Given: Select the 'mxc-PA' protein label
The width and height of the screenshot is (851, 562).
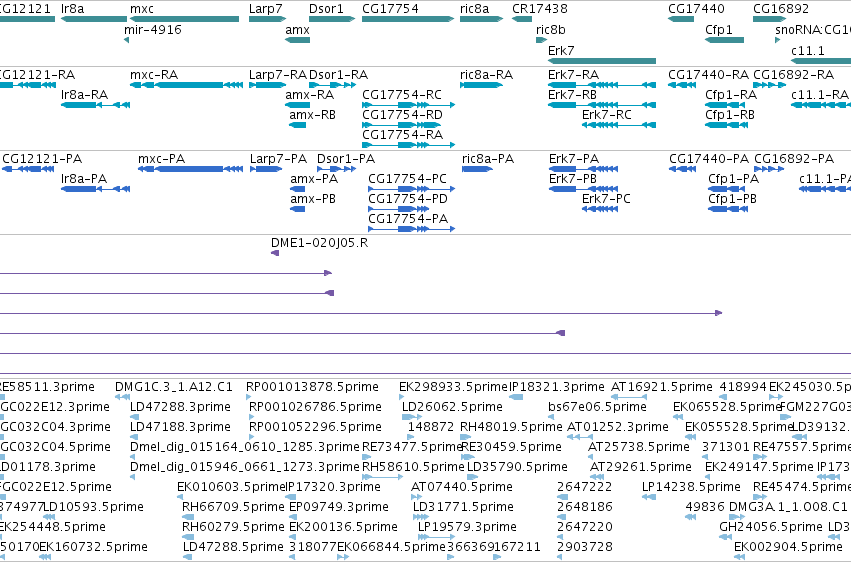Looking at the screenshot, I should 162,158.
